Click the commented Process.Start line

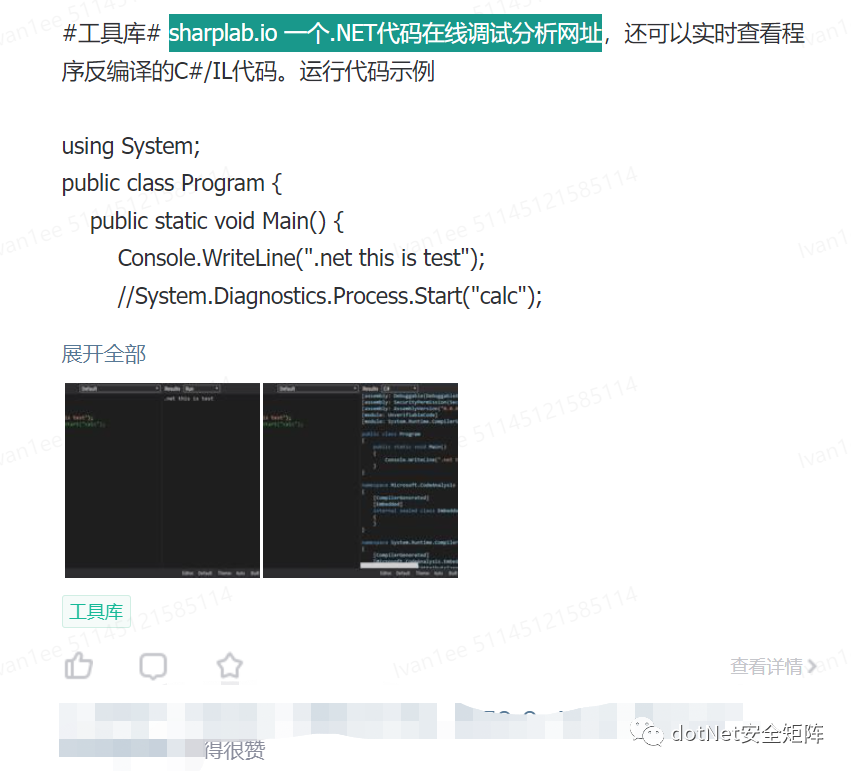[x=330, y=296]
